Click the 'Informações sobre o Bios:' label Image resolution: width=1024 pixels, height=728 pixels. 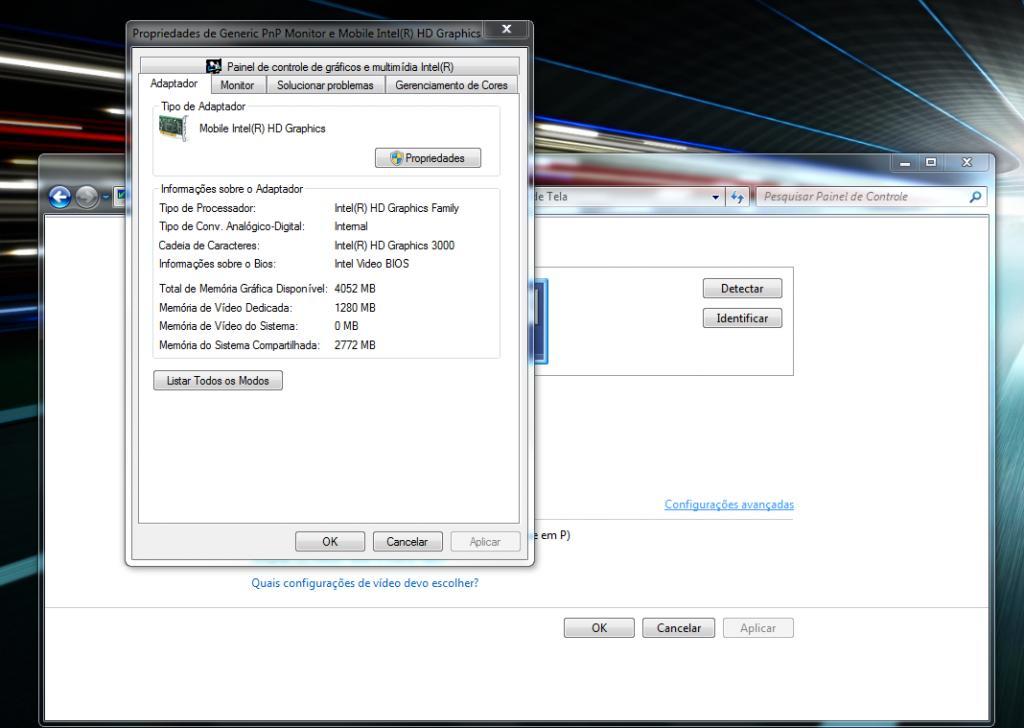point(217,264)
